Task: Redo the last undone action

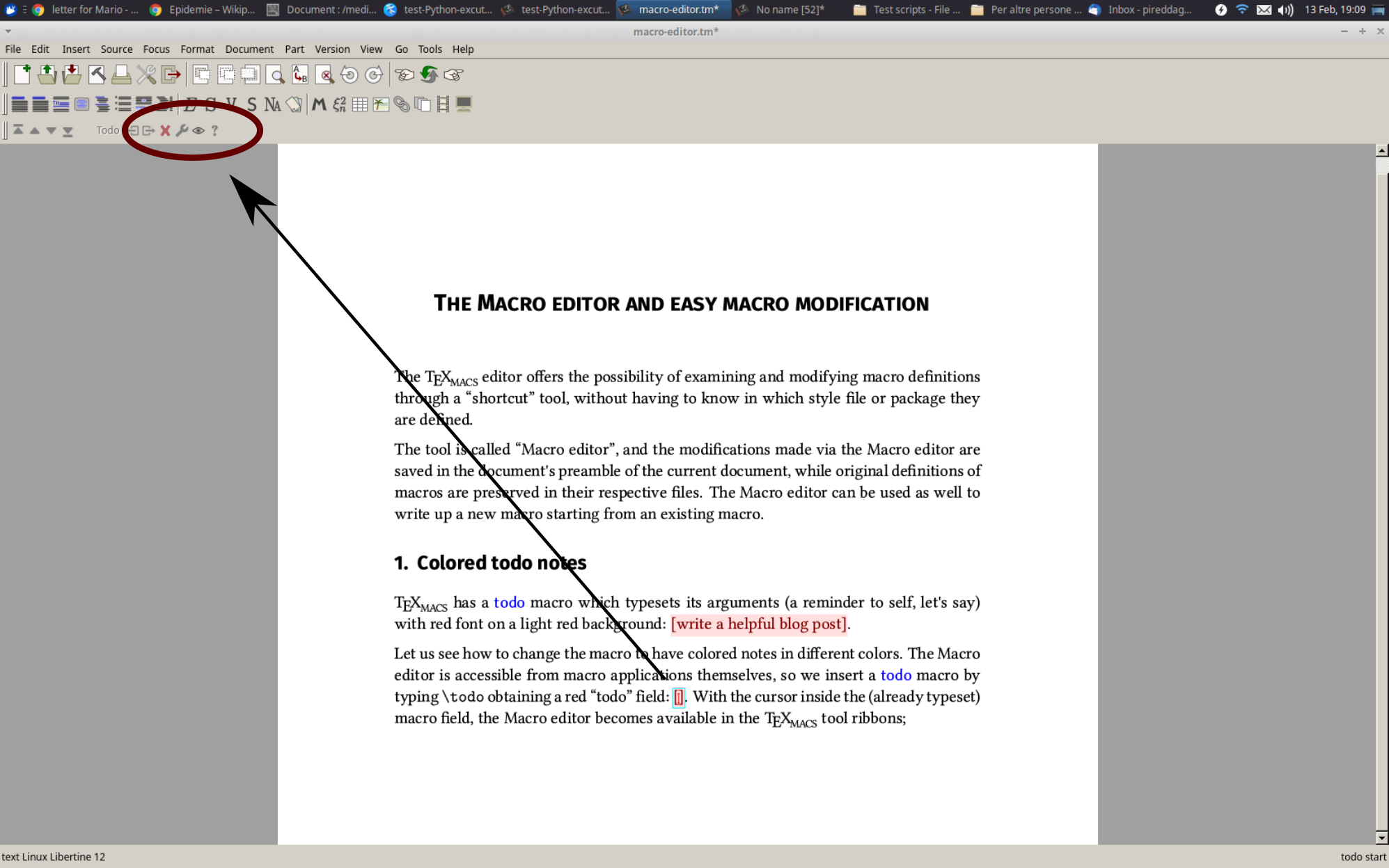Action: coord(374,75)
